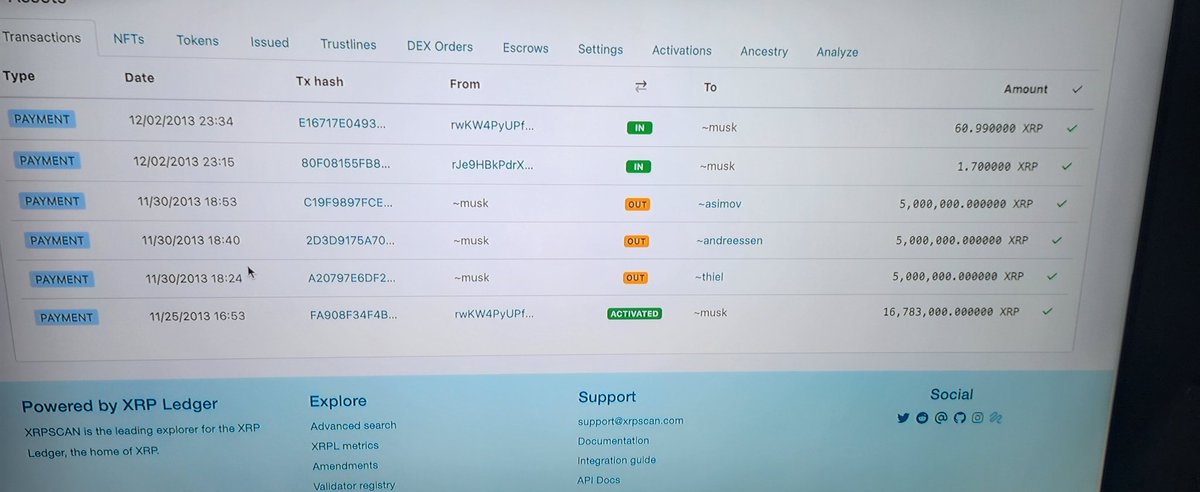Open transaction hash FA908F34F4B...
This screenshot has width=1200, height=492.
353,315
